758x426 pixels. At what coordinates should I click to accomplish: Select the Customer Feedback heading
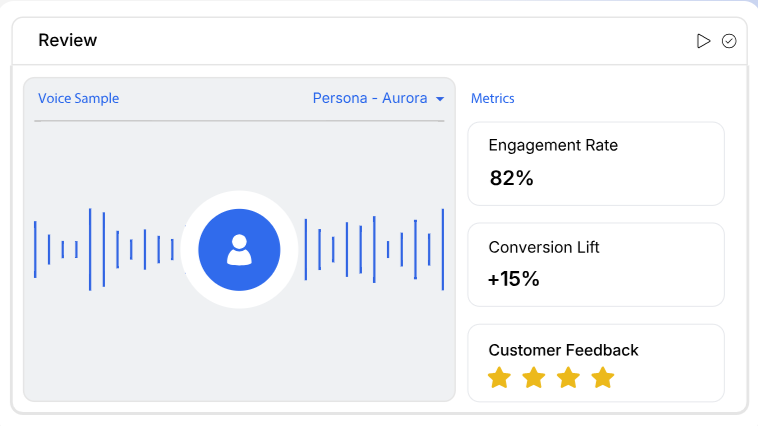(563, 350)
